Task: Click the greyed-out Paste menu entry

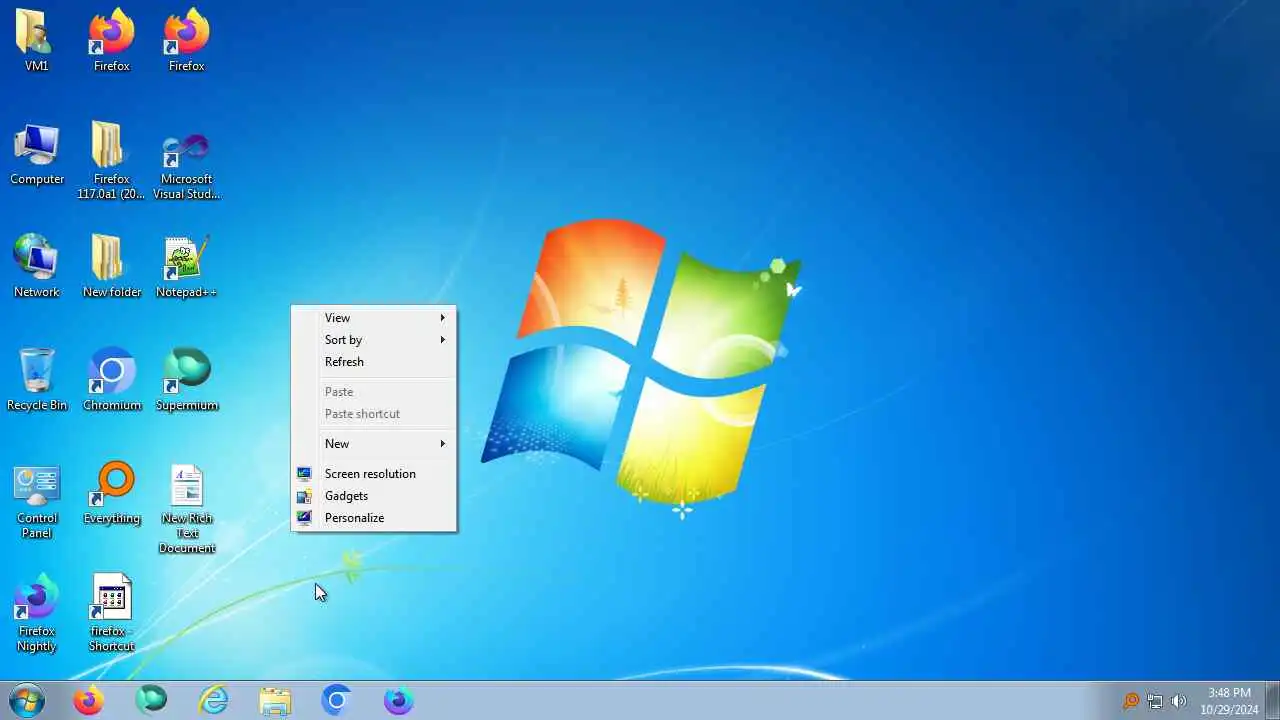Action: pyautogui.click(x=373, y=392)
